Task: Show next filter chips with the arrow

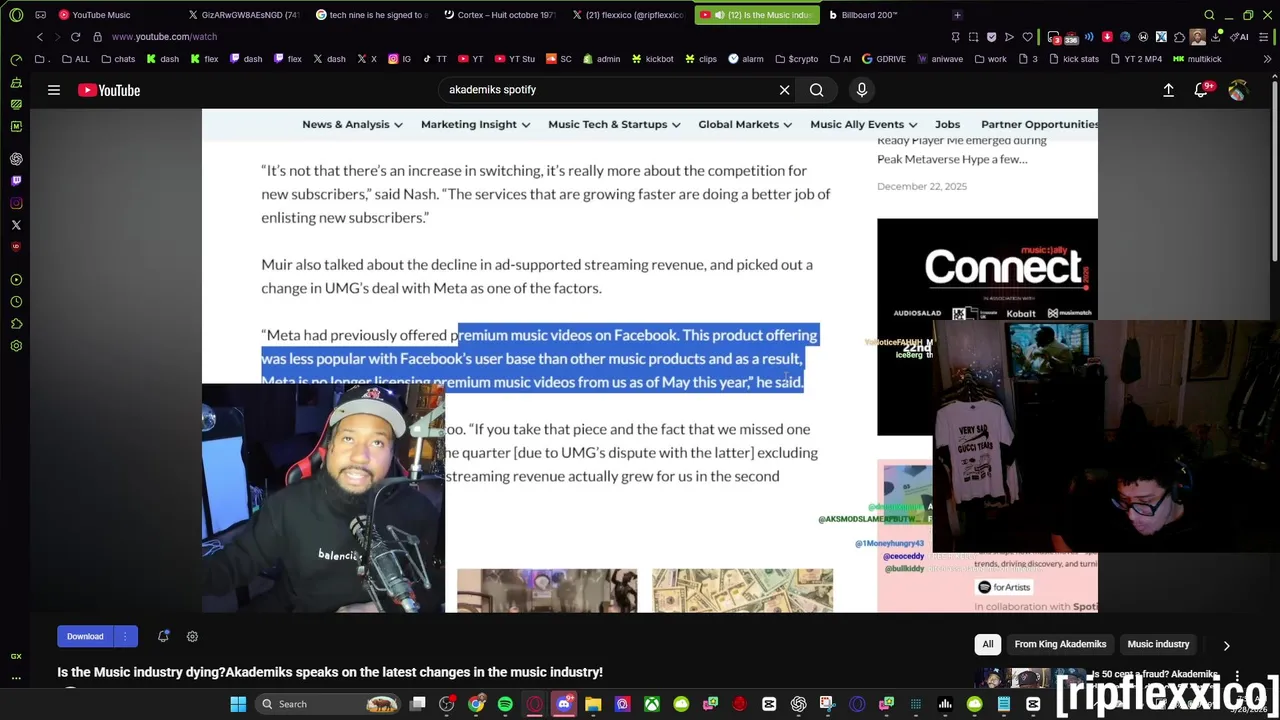Action: coord(1226,645)
